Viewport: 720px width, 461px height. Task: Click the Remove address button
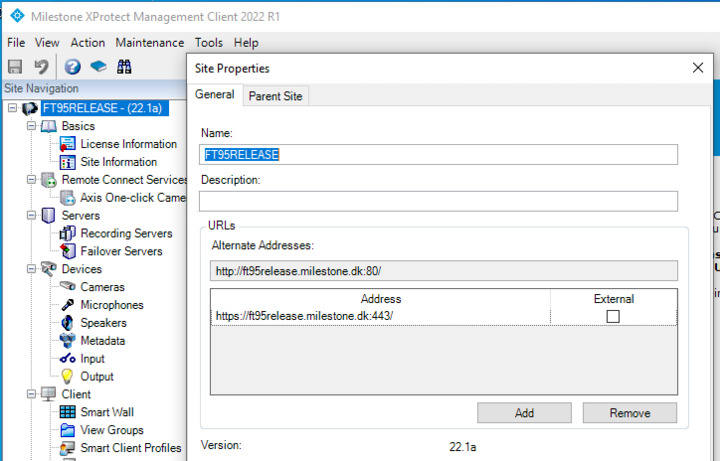[x=629, y=413]
